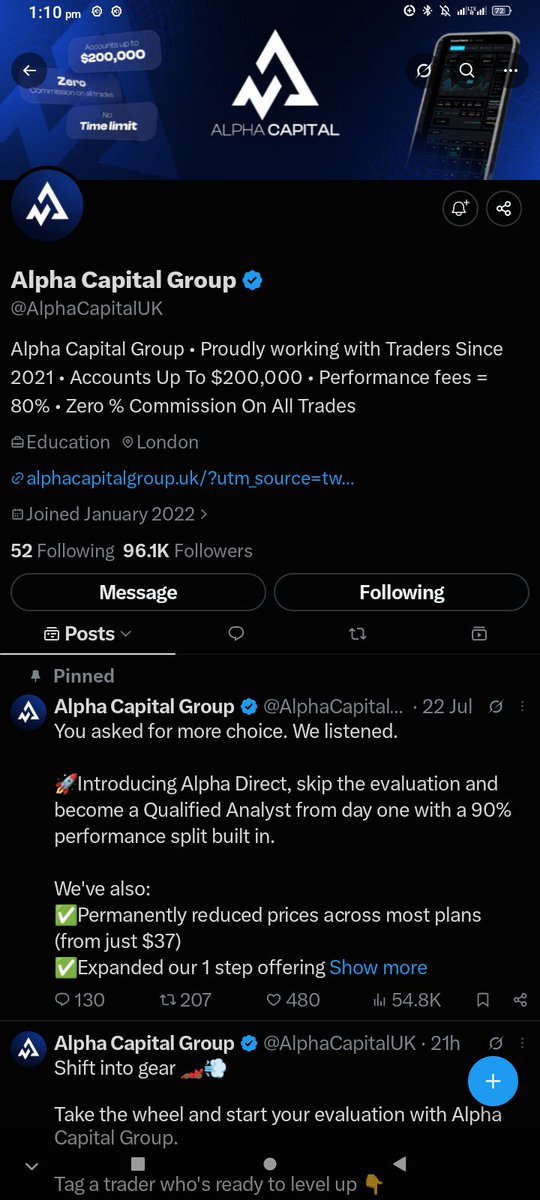Viewport: 540px width, 1200px height.
Task: Repost the pinned post showing 207
Action: 185,999
